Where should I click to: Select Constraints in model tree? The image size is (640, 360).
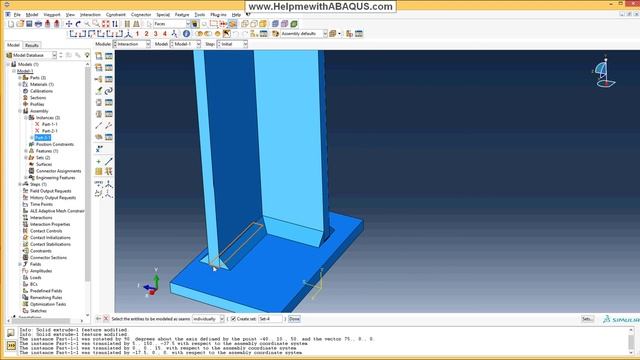click(x=40, y=251)
